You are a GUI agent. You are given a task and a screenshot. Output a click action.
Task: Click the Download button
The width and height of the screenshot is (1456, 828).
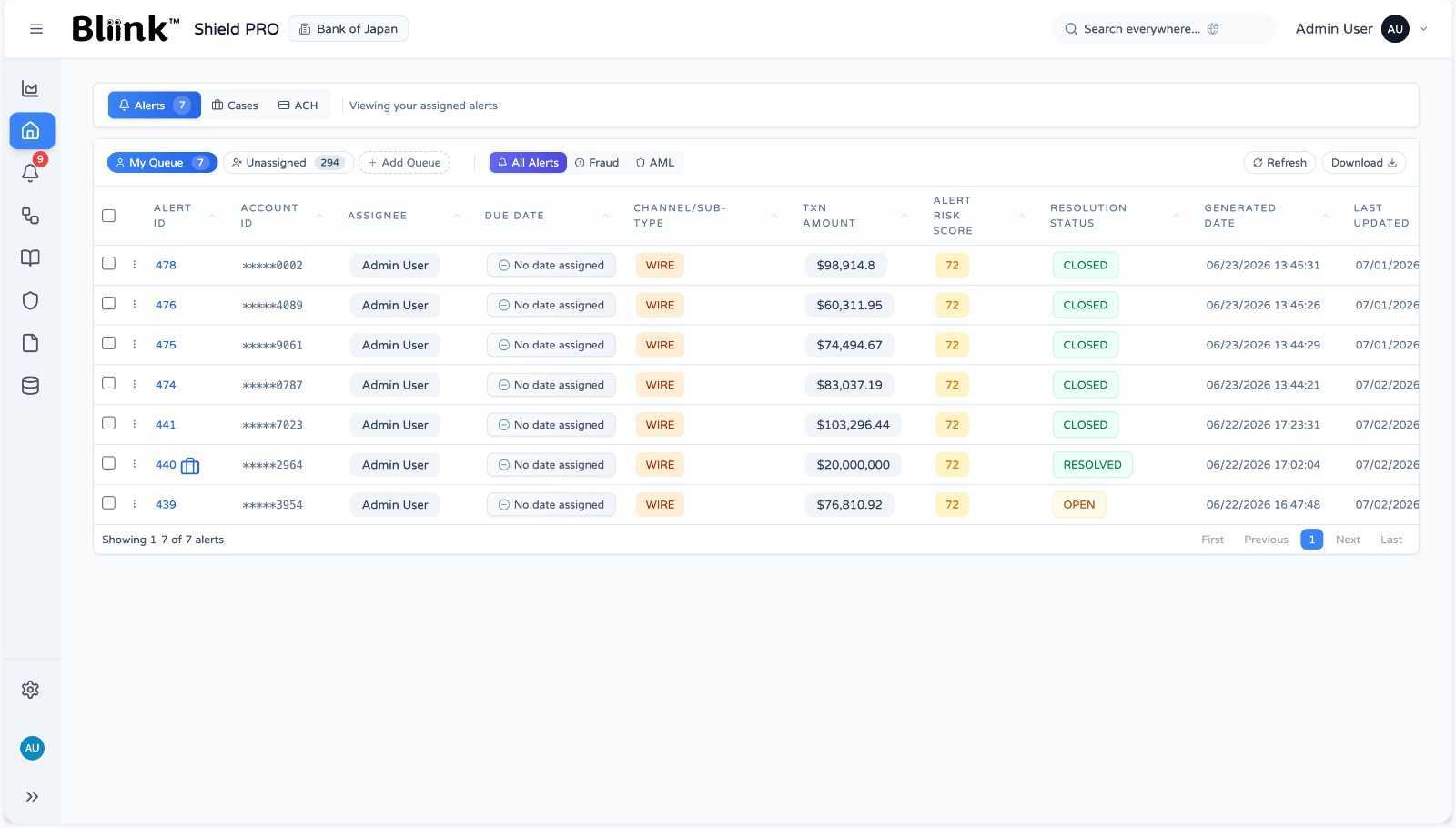1364,163
